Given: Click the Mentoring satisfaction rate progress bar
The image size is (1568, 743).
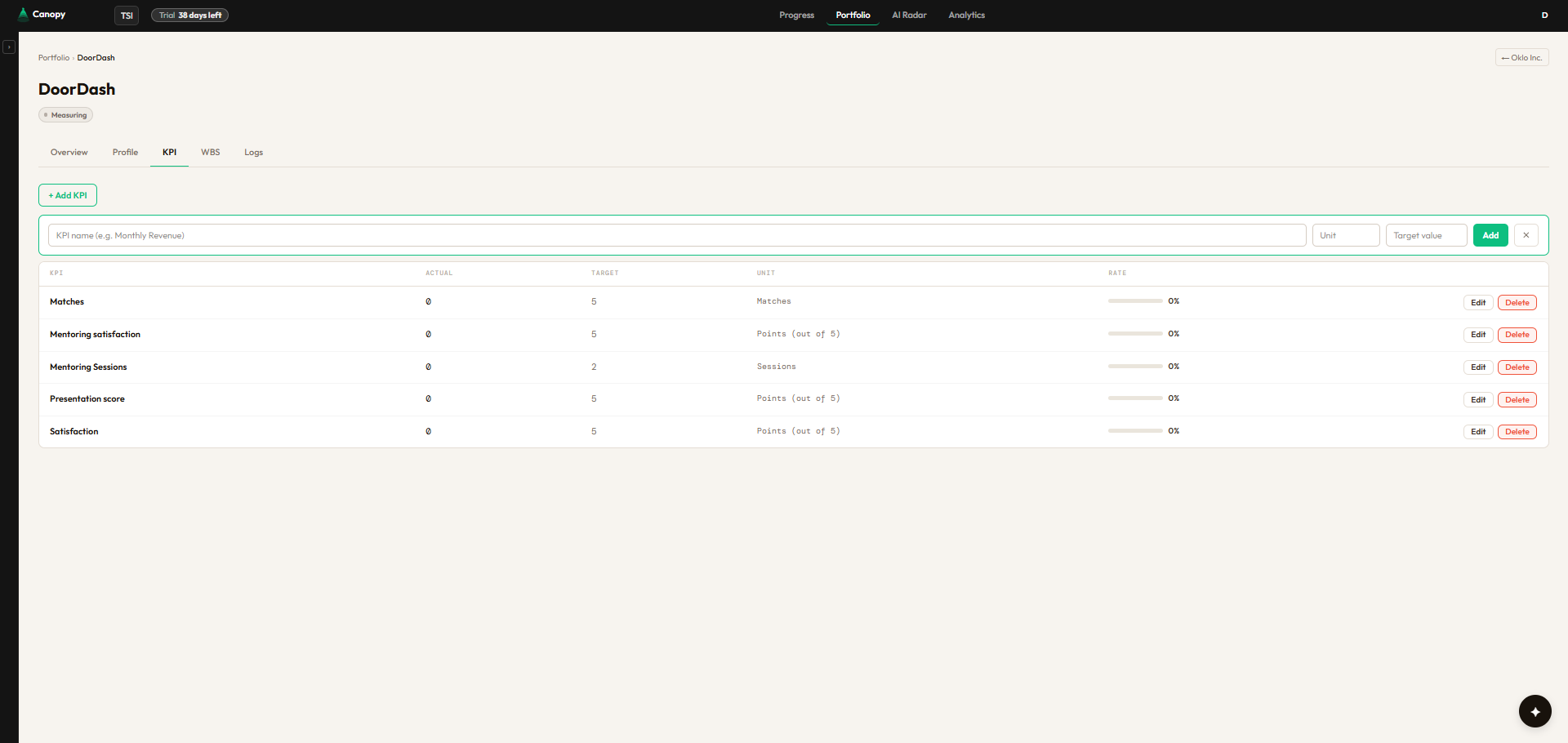Looking at the screenshot, I should point(1135,334).
